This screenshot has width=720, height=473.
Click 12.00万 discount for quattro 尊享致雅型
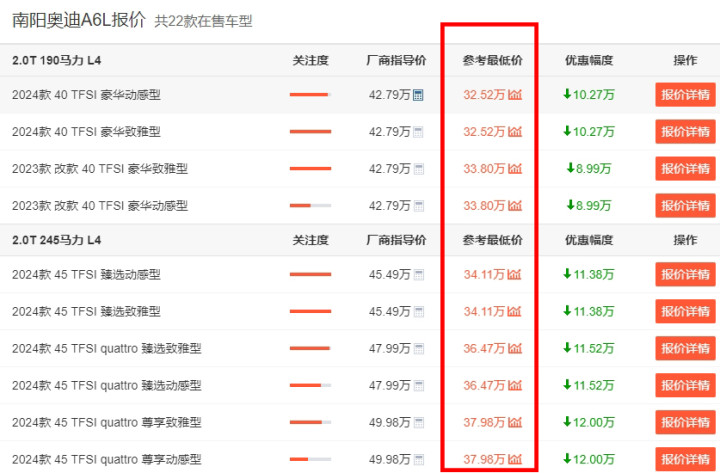pyautogui.click(x=589, y=422)
